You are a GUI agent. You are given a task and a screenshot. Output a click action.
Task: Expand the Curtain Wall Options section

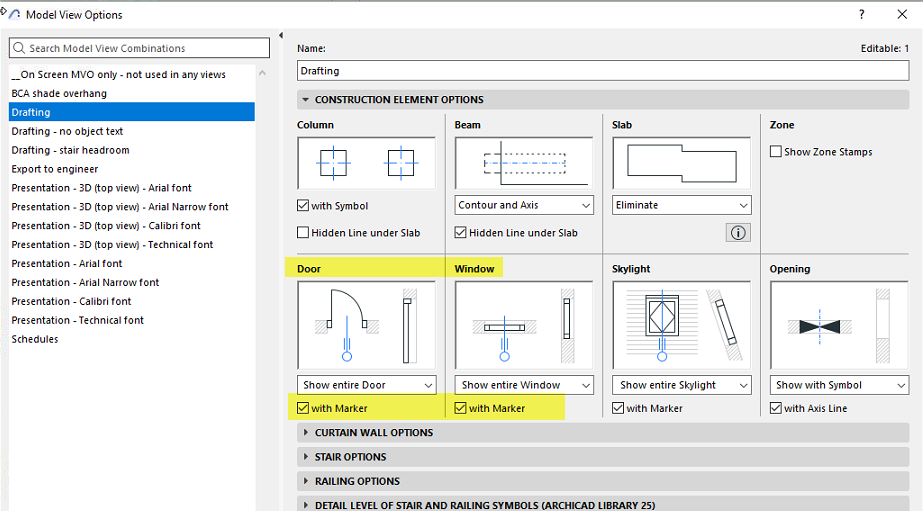click(374, 433)
